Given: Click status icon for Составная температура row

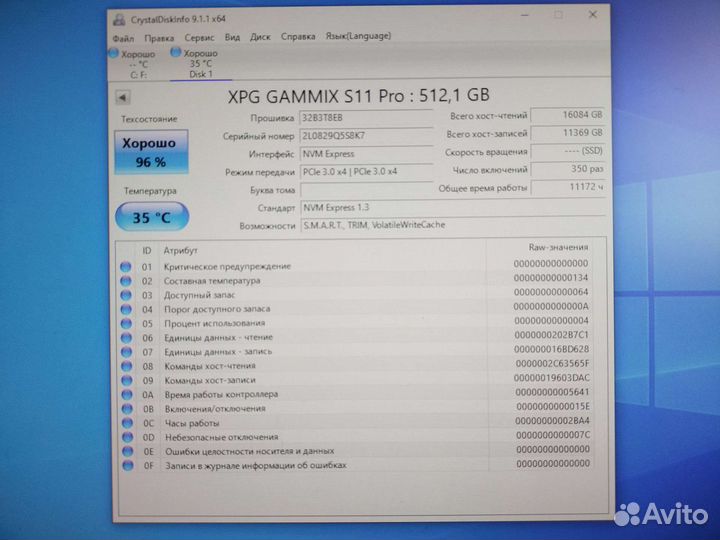Looking at the screenshot, I should (x=125, y=281).
